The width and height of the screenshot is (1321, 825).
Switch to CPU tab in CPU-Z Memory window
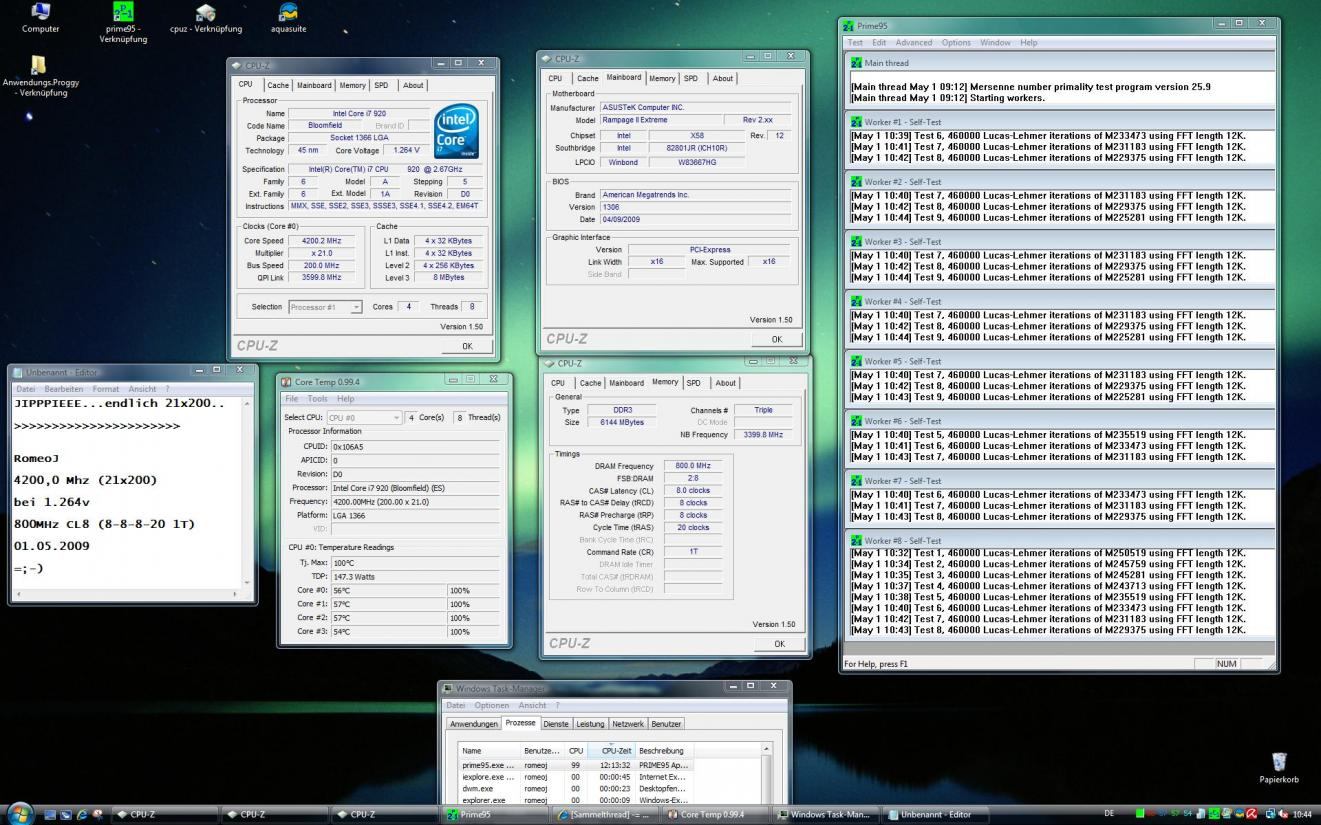558,383
